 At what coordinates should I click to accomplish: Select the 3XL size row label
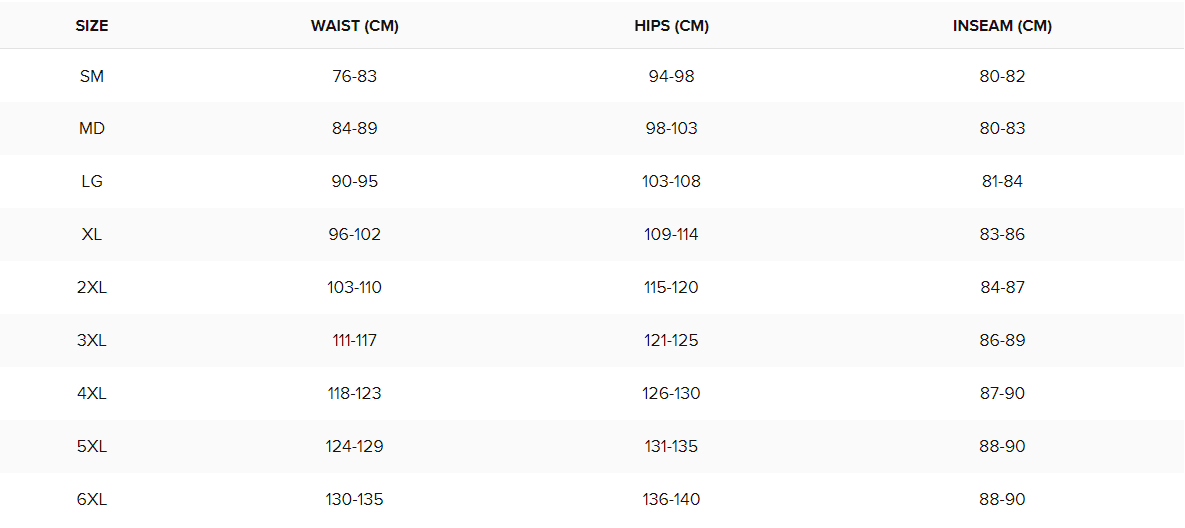tap(91, 341)
